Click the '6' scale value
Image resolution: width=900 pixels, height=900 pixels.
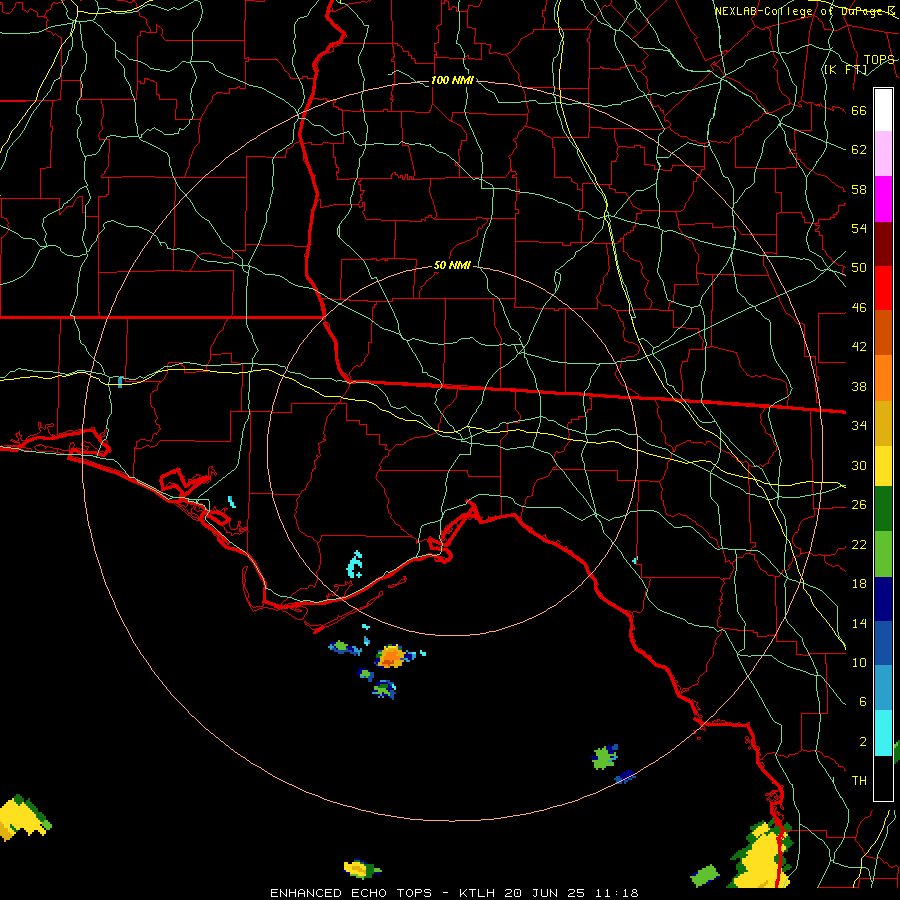coord(862,702)
